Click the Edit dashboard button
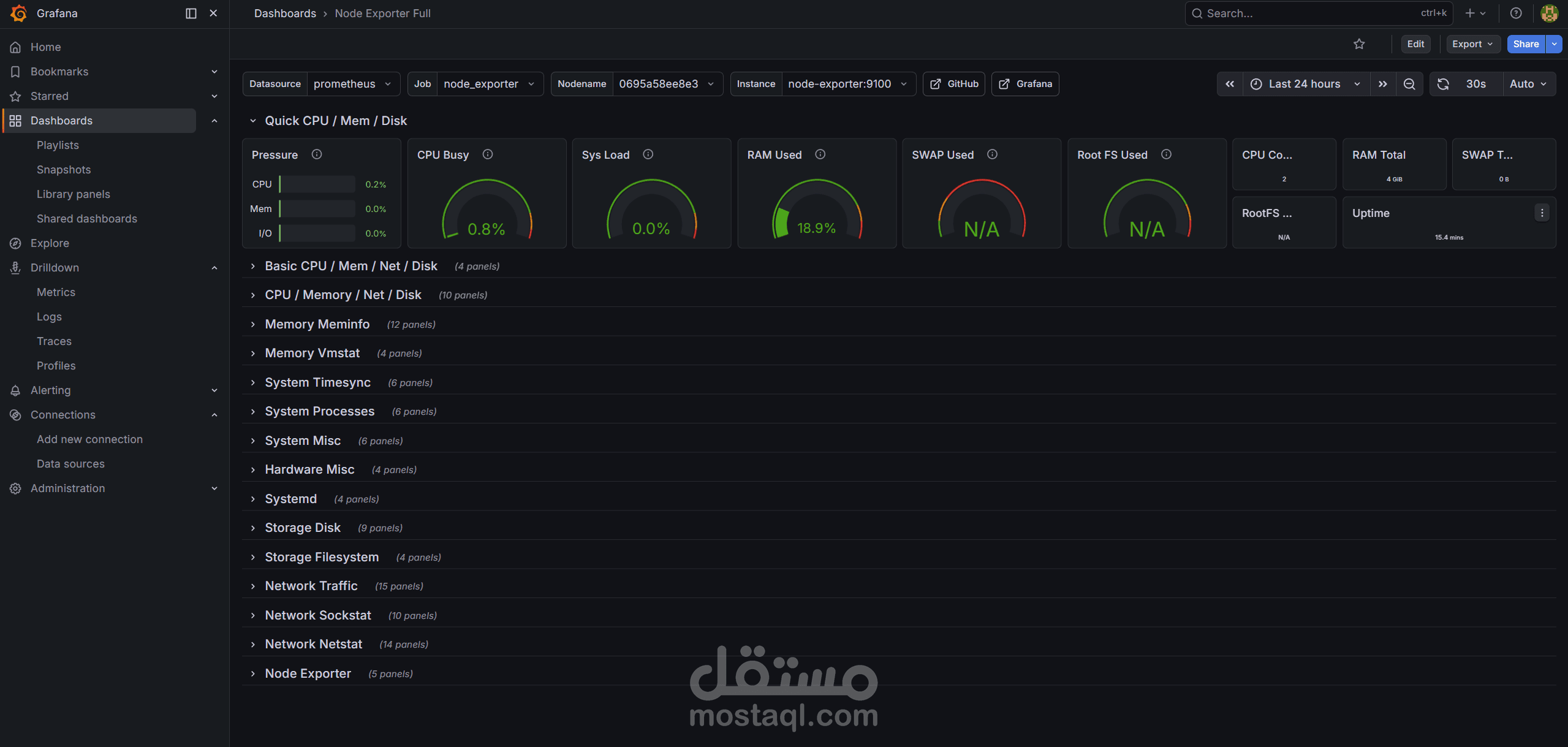This screenshot has width=1568, height=747. click(1415, 44)
